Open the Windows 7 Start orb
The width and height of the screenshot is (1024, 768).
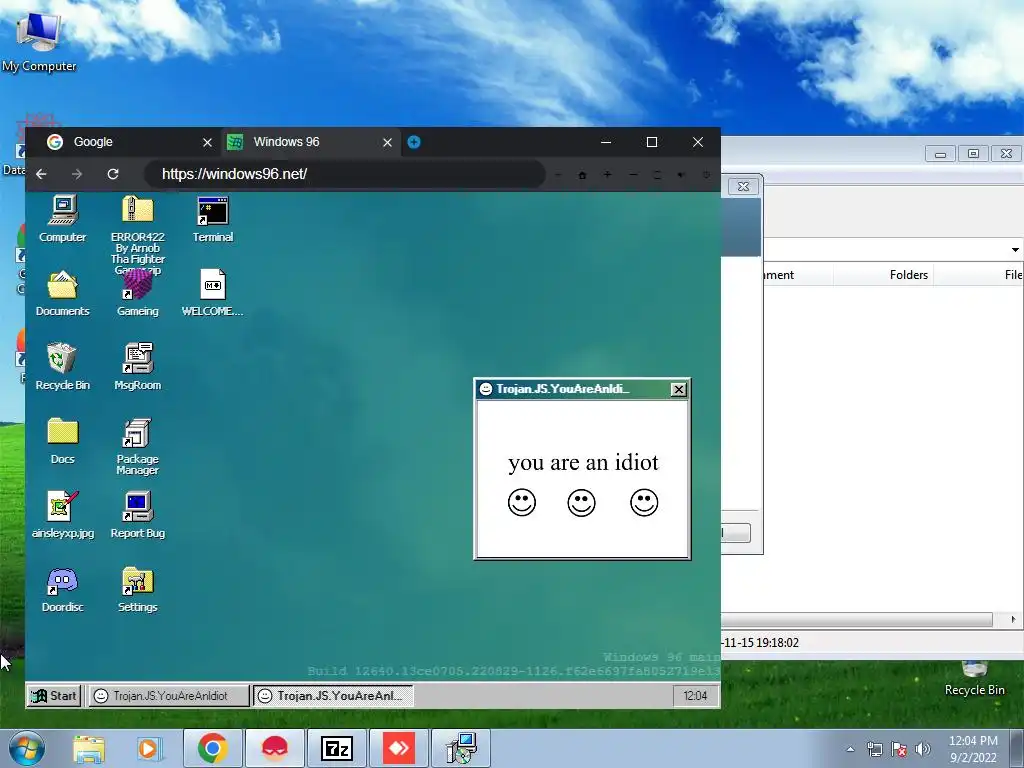point(26,748)
